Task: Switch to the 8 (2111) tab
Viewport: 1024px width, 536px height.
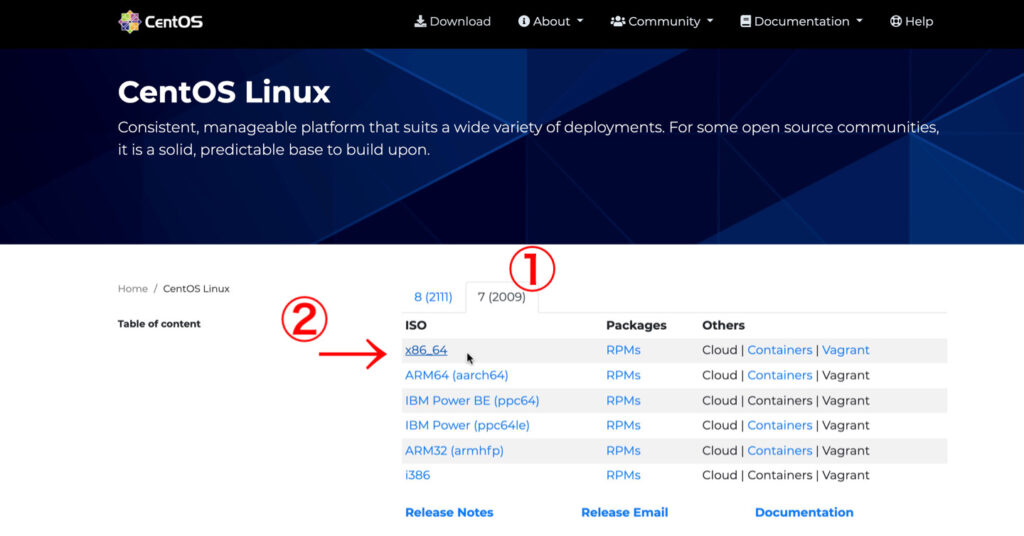Action: tap(433, 297)
